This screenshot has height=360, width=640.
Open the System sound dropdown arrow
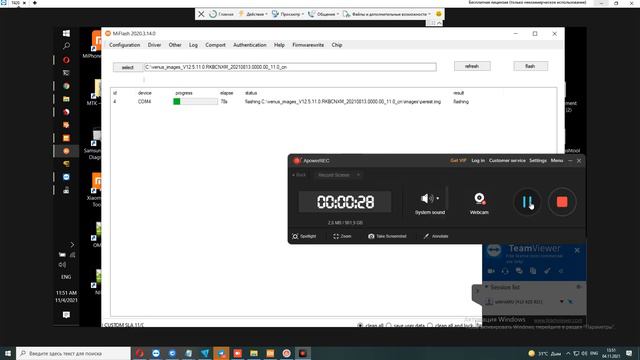438,199
